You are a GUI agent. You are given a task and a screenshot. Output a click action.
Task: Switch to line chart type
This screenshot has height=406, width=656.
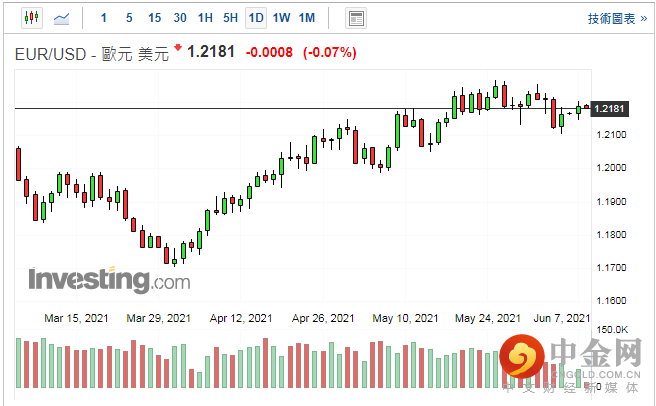point(61,18)
